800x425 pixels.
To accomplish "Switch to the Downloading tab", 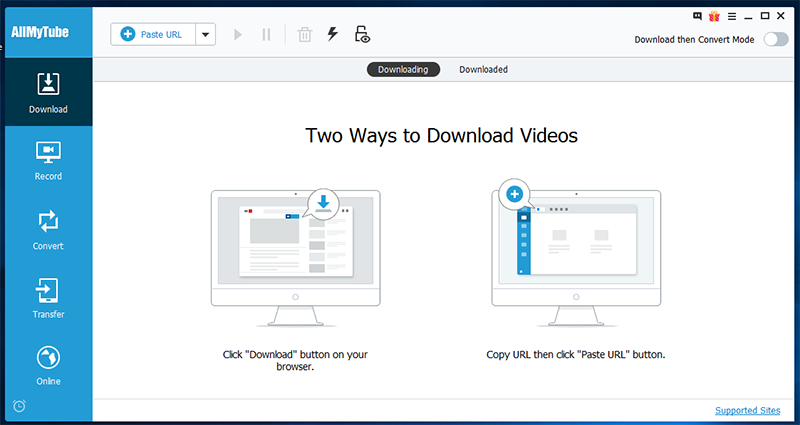I will click(x=403, y=69).
